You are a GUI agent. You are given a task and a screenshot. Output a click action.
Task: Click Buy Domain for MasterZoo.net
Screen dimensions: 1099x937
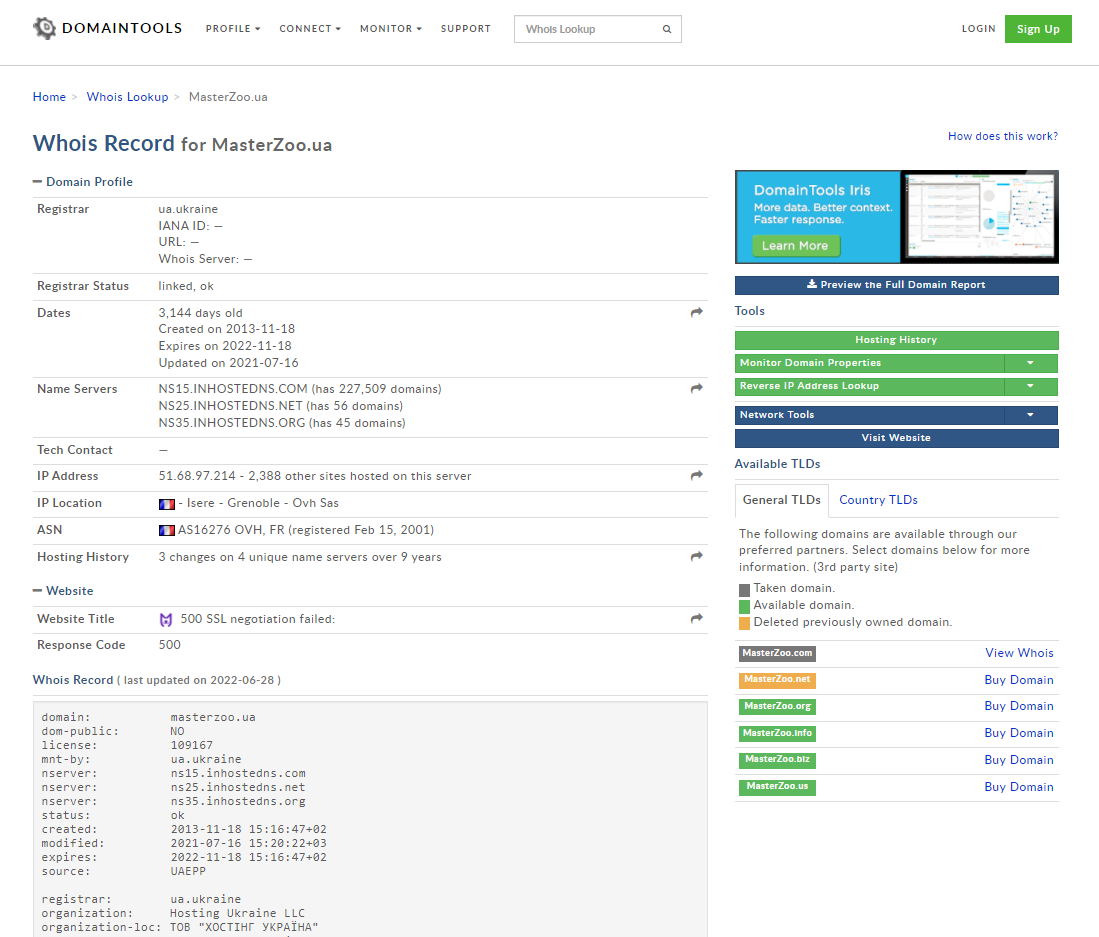click(1019, 680)
